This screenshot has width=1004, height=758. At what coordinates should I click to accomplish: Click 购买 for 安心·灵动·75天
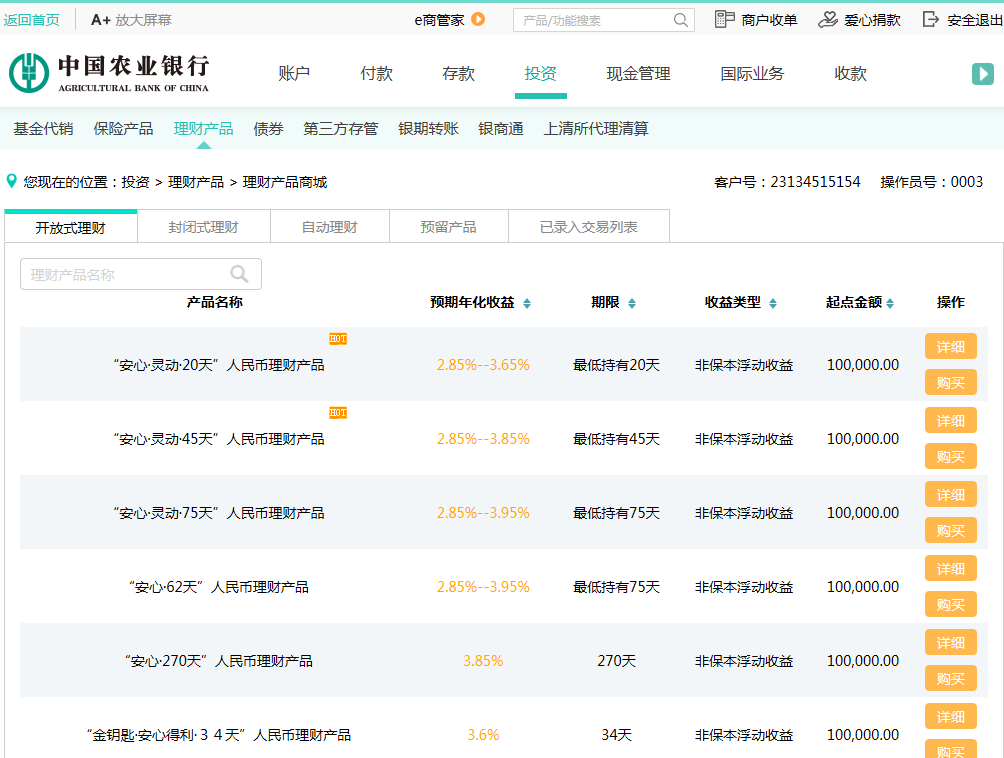point(951,530)
